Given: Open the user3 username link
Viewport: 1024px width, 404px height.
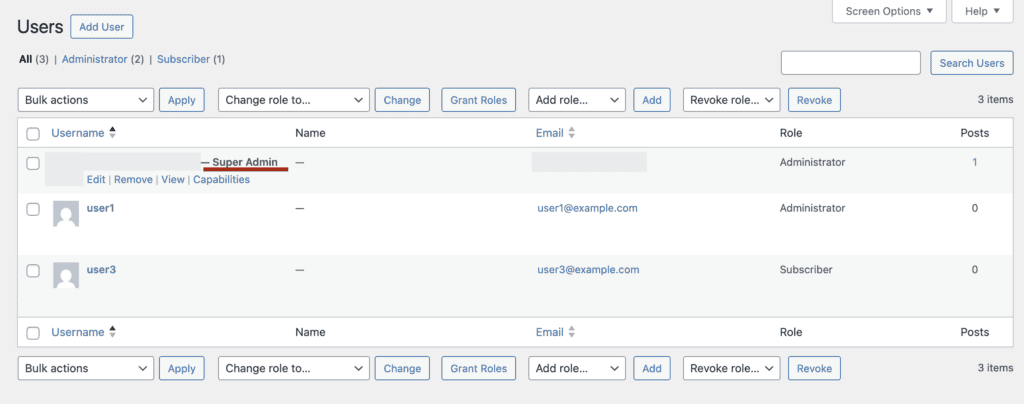Looking at the screenshot, I should 101,270.
